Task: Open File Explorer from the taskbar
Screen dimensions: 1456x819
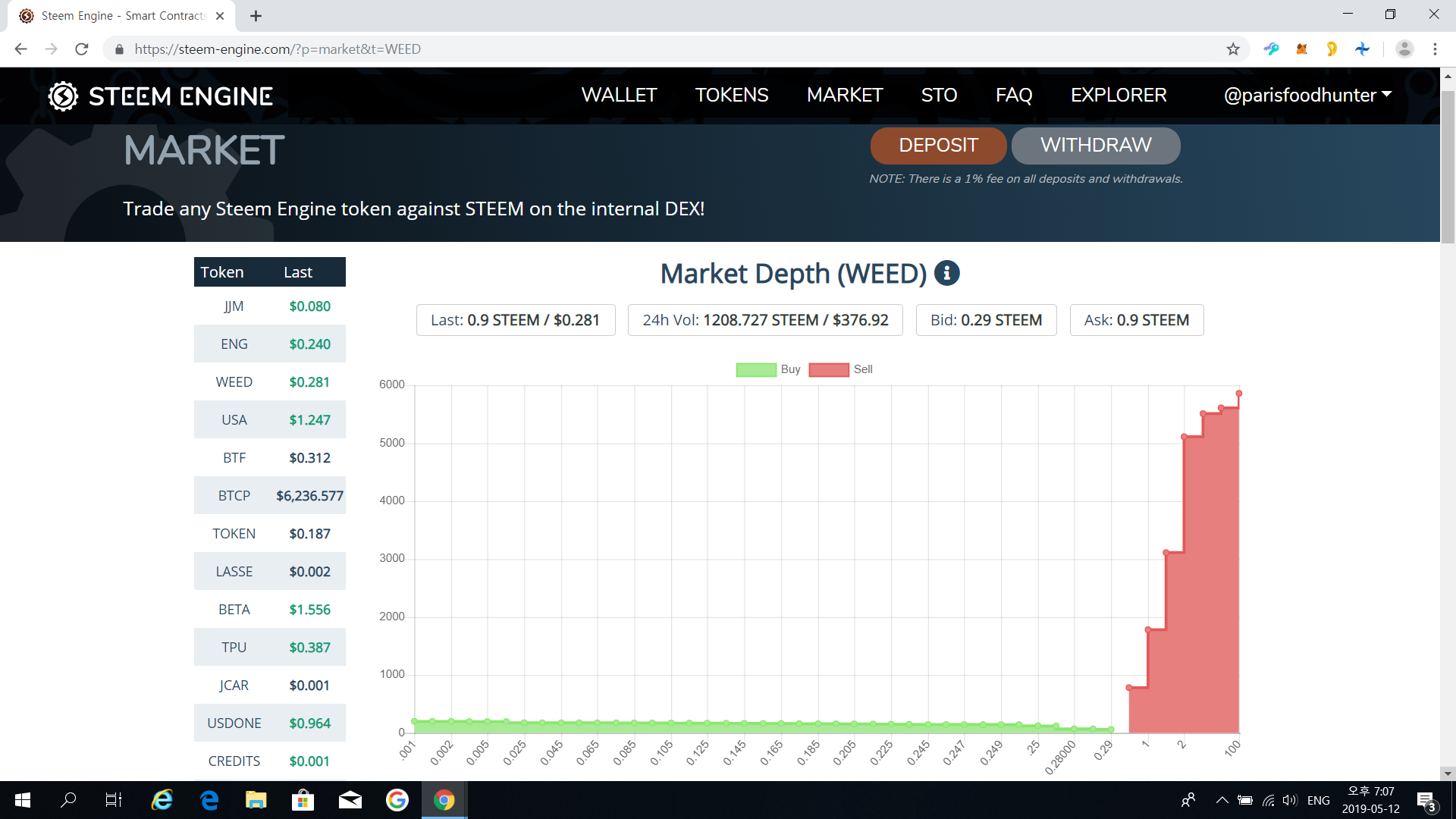Action: coord(256,800)
